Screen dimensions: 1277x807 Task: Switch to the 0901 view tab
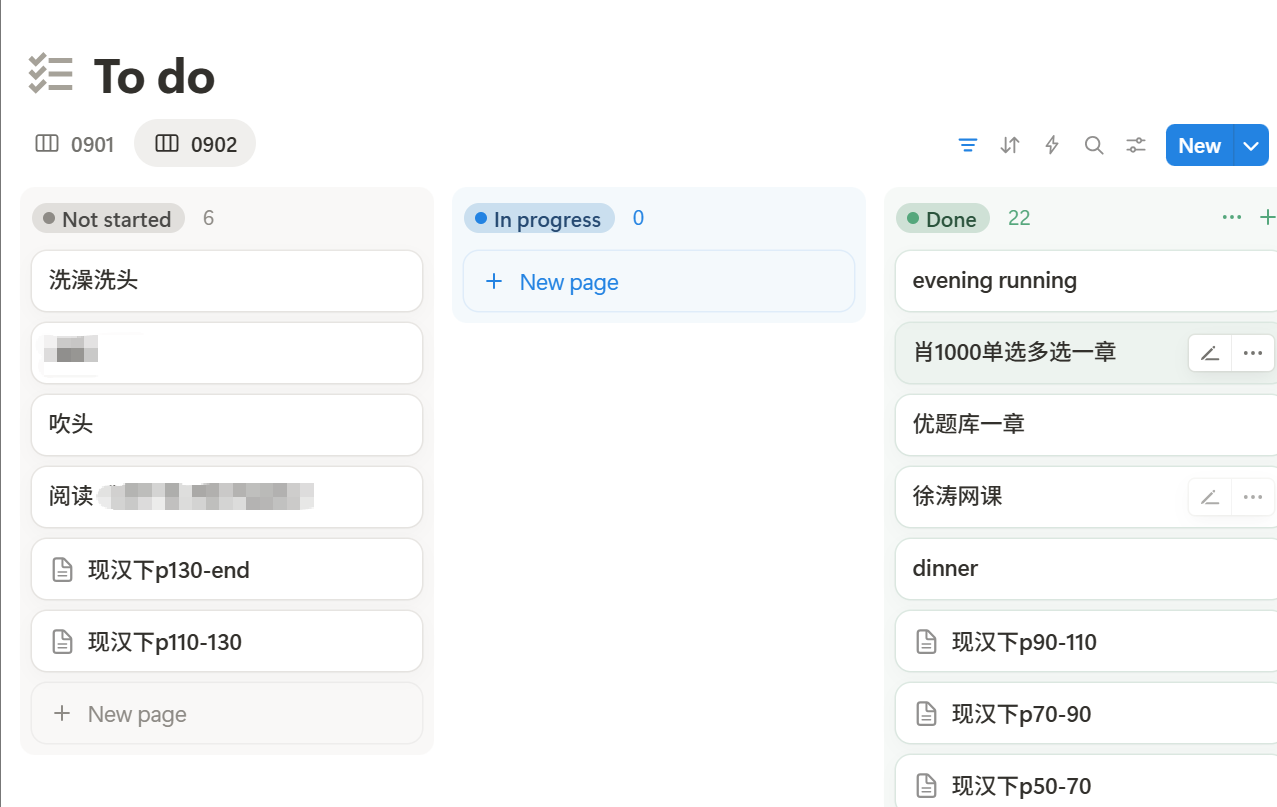[75, 144]
